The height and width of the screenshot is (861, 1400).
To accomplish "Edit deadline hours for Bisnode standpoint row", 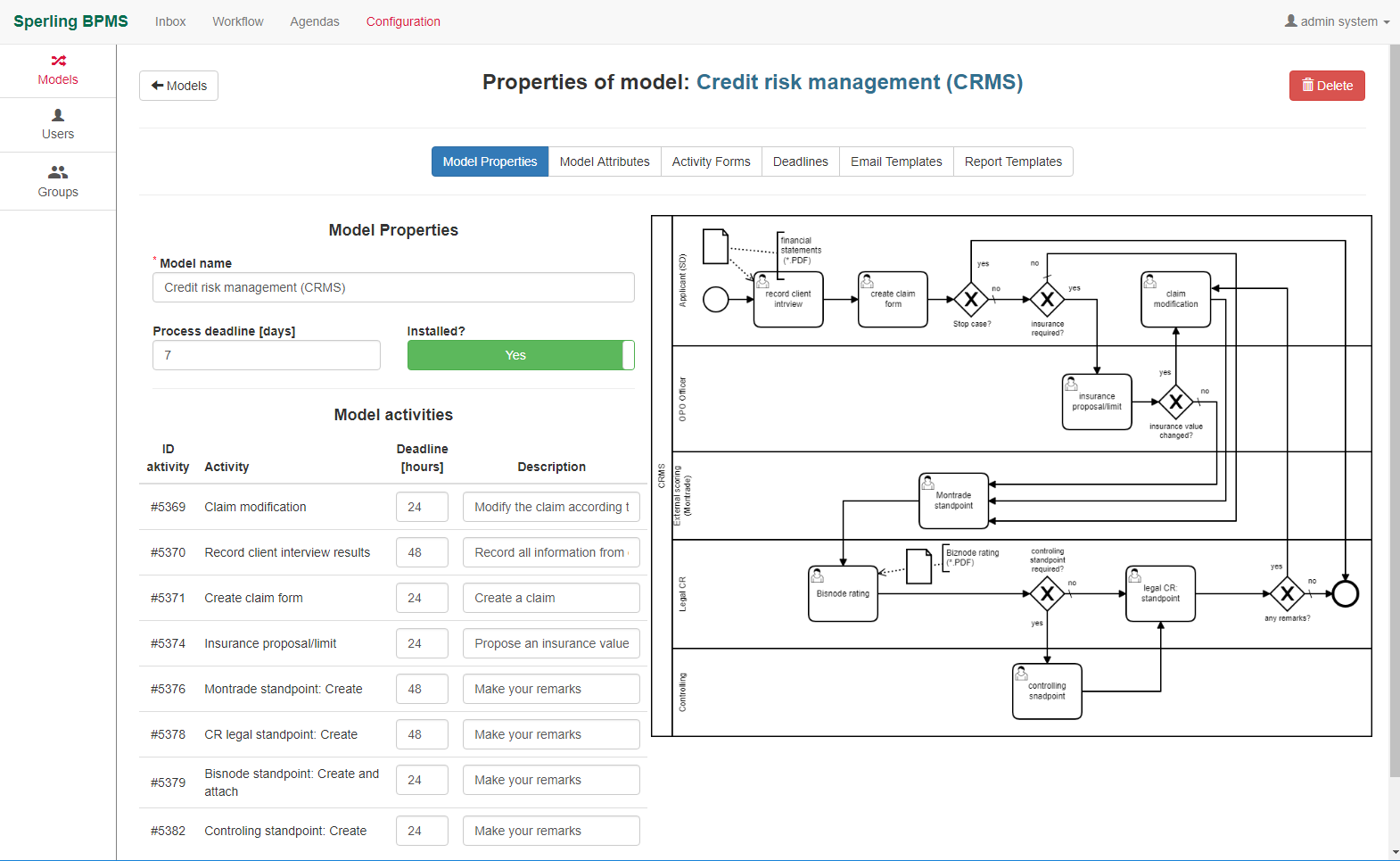I will [x=422, y=780].
